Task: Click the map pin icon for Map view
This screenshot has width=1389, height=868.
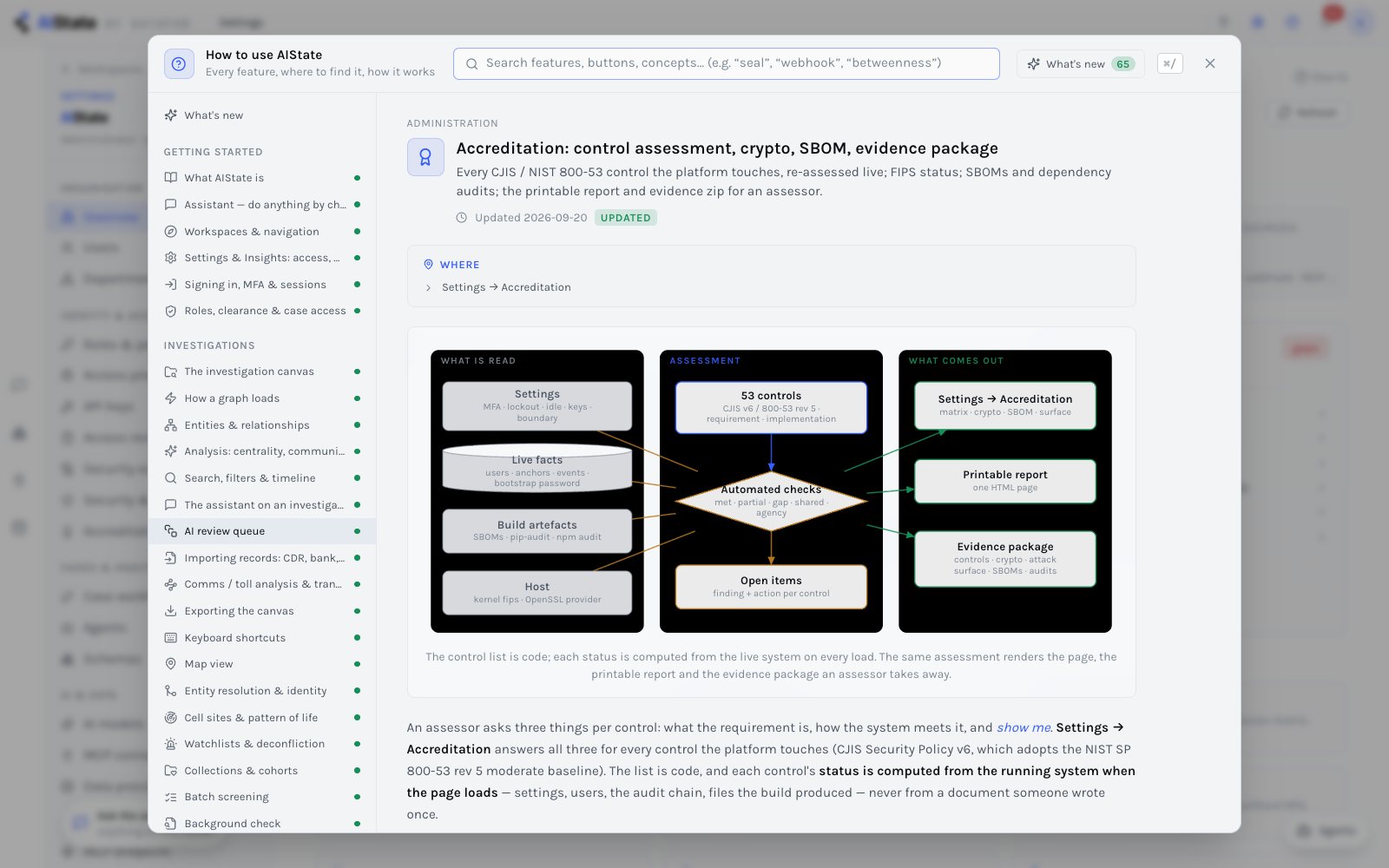Action: (x=171, y=664)
